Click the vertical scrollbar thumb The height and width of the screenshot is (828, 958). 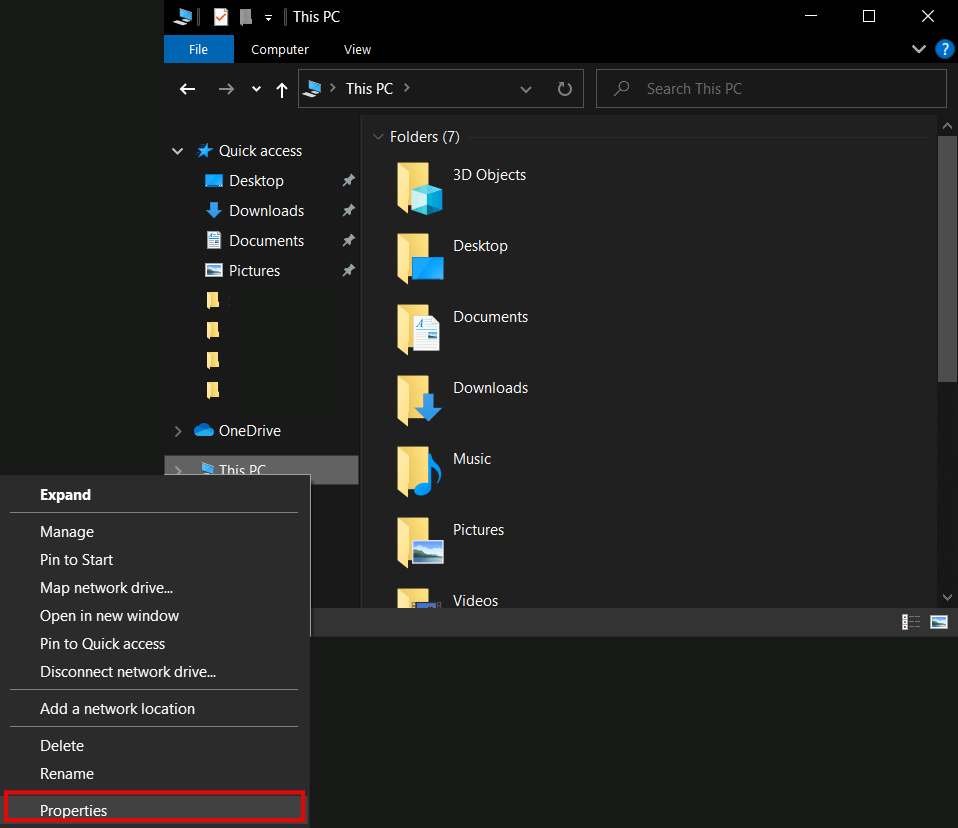(947, 259)
